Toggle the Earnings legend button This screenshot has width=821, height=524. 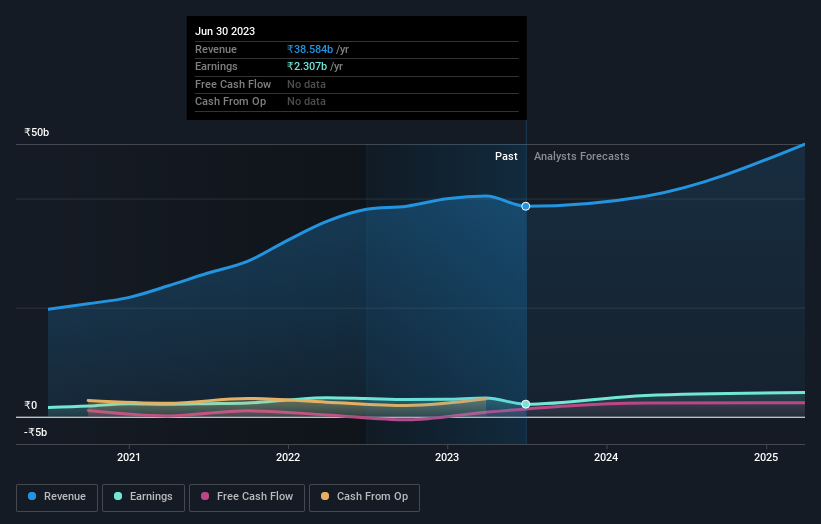tap(143, 497)
